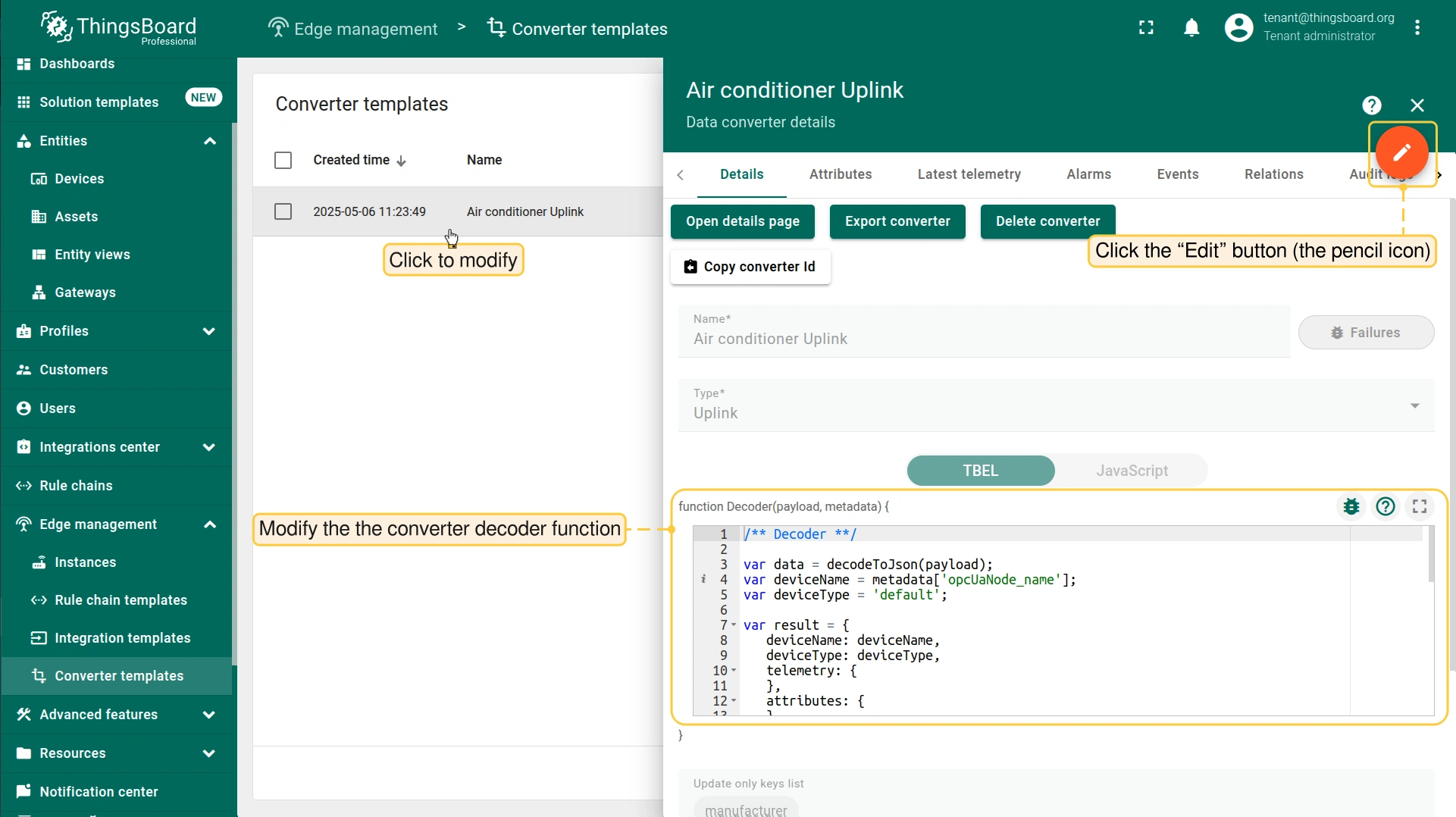Screen dimensions: 1456x817
Task: Switch to the Attributes tab
Action: [x=840, y=174]
